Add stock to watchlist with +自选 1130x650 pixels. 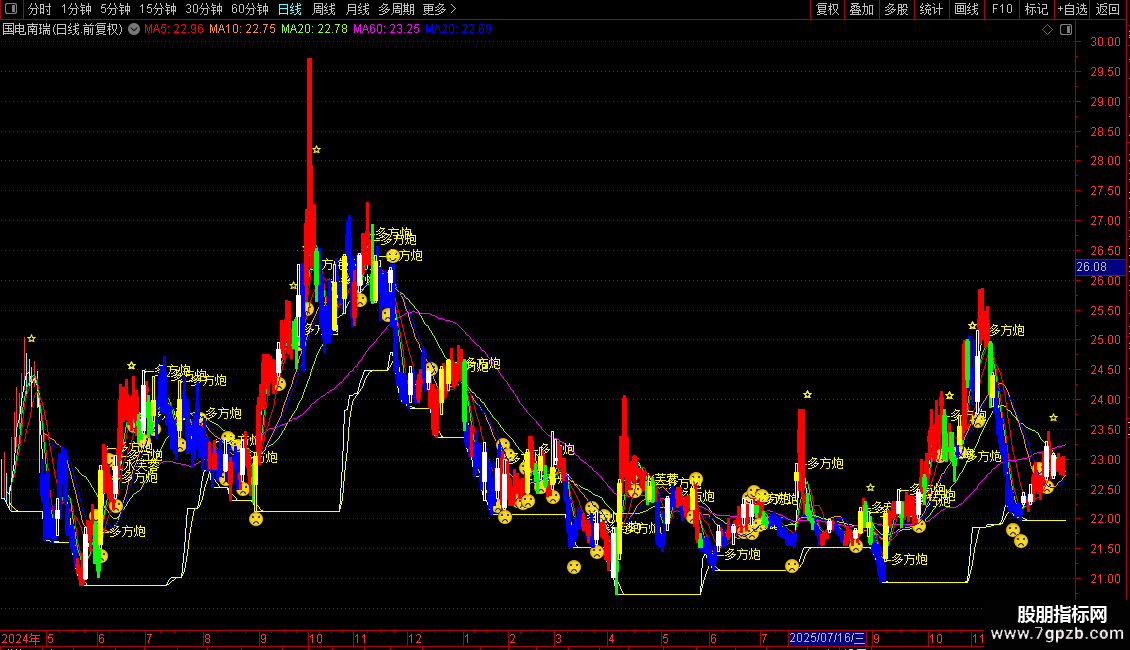pyautogui.click(x=1073, y=9)
